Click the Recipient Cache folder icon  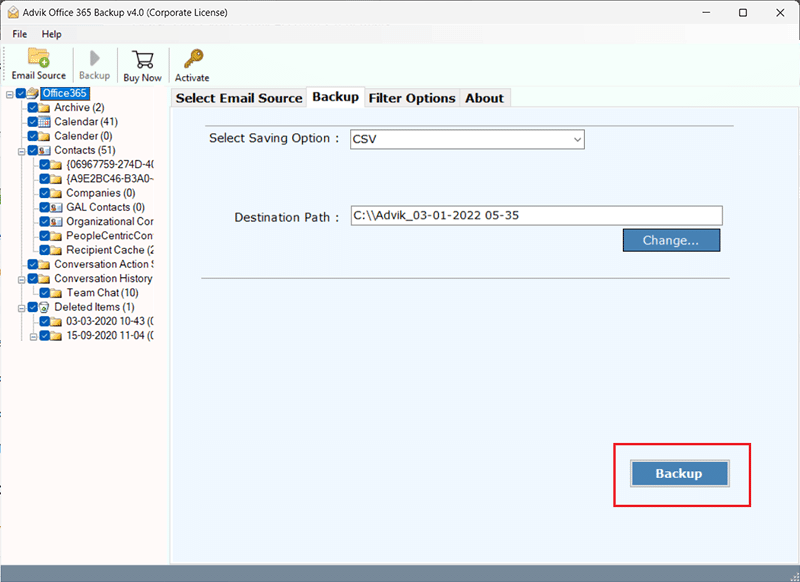coord(56,250)
